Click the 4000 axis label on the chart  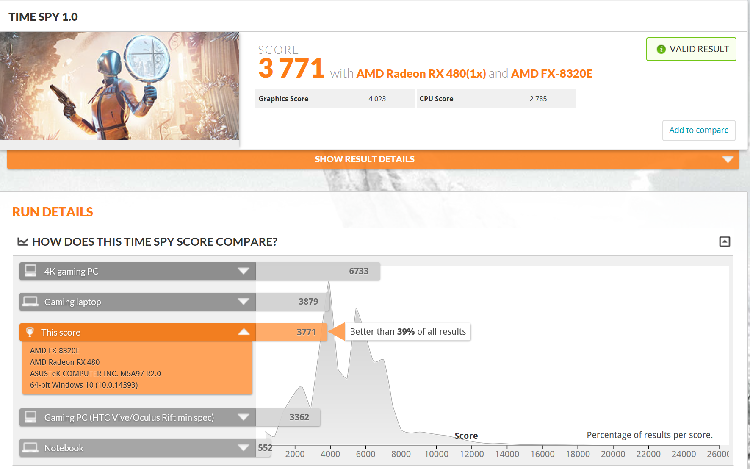pos(330,454)
